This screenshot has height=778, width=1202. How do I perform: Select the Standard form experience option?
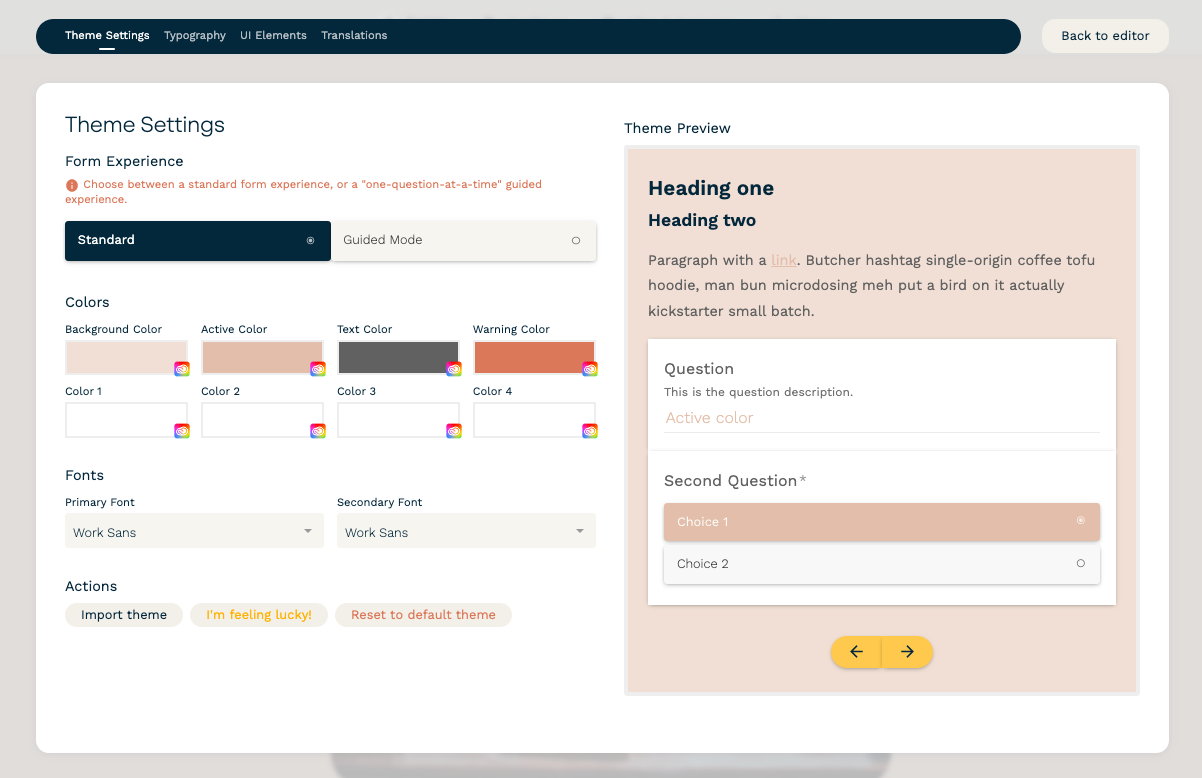point(197,240)
